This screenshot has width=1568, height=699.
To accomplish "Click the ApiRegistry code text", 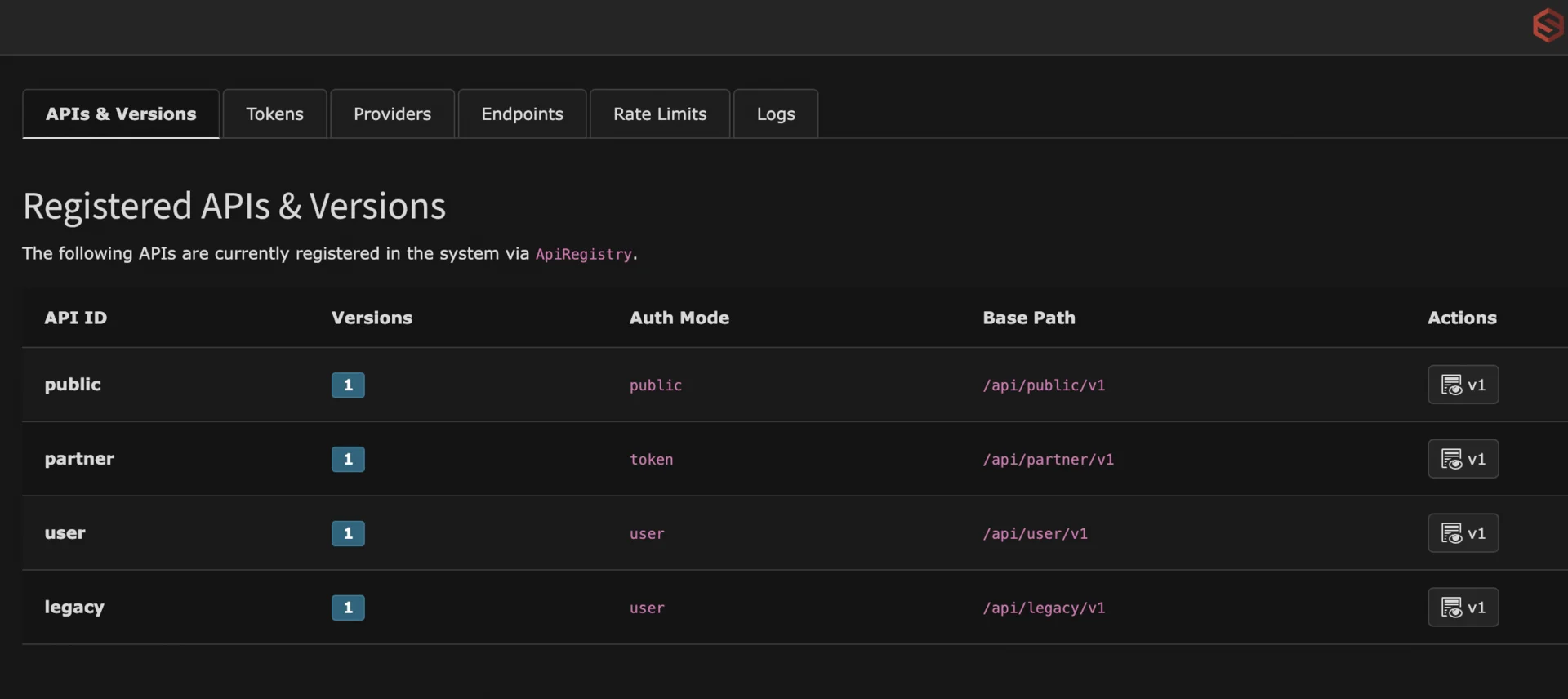I will coord(583,254).
